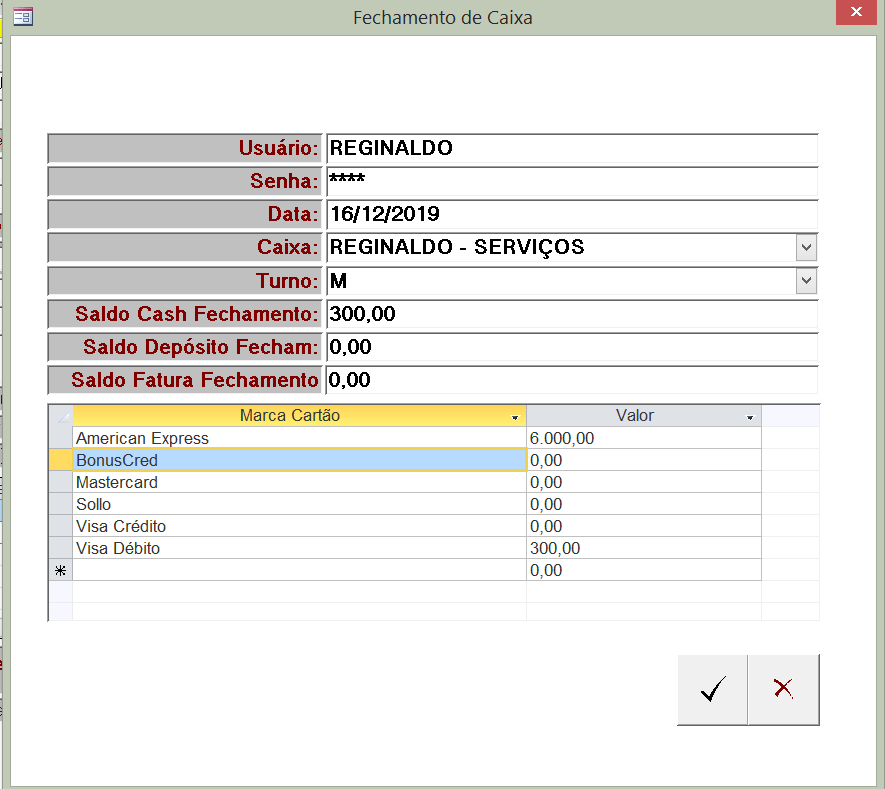The image size is (885, 789).
Task: Click the new record asterisk row selector
Action: (x=60, y=571)
